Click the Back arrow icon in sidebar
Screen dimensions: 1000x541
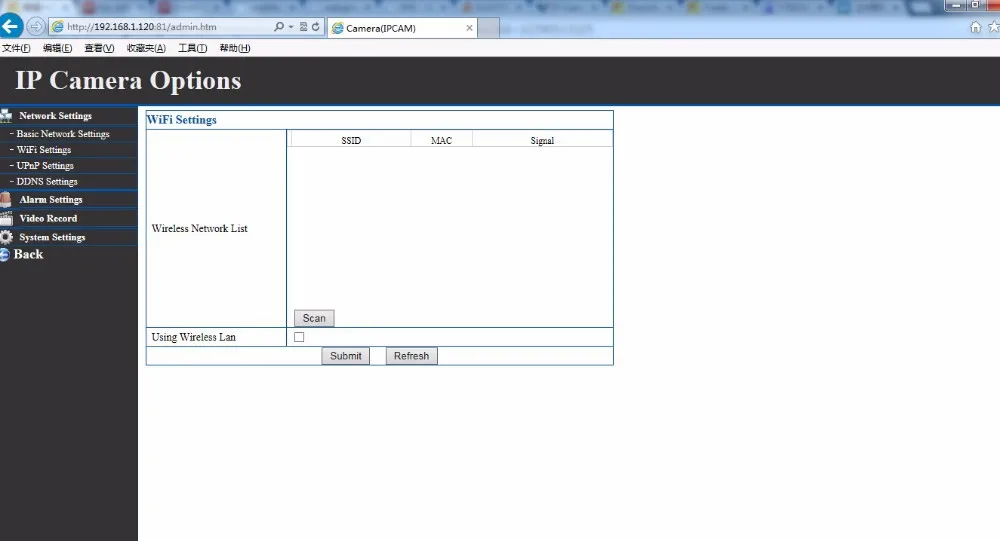[4, 255]
